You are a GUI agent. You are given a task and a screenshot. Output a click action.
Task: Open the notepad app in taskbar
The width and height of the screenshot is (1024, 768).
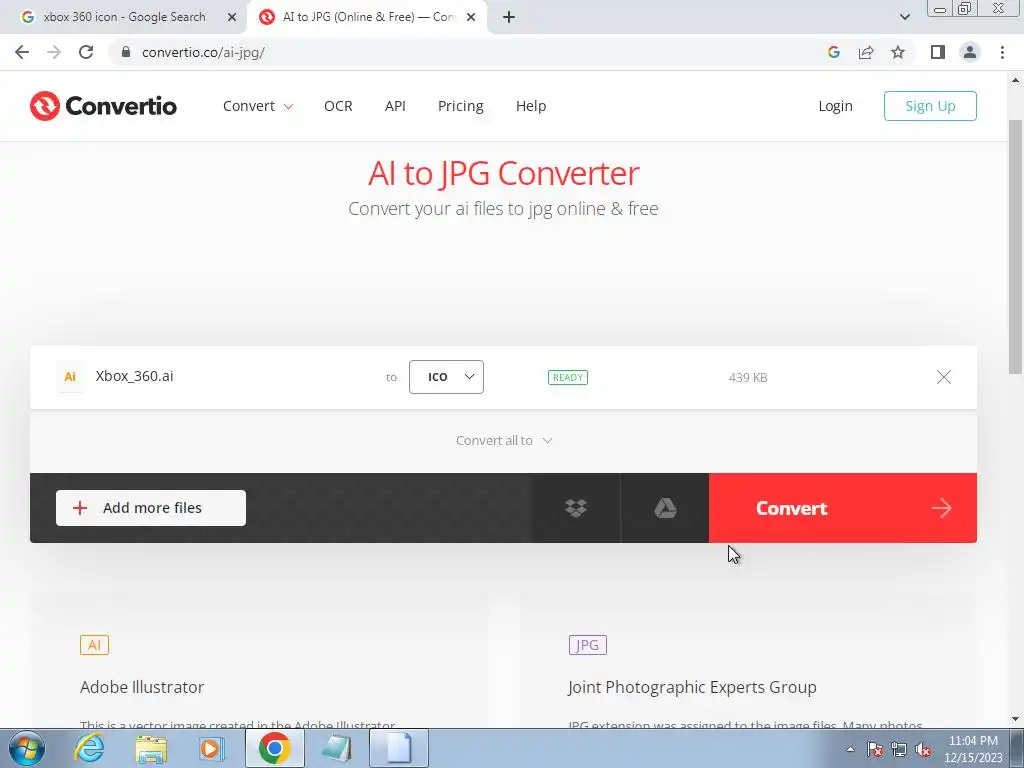[337, 748]
